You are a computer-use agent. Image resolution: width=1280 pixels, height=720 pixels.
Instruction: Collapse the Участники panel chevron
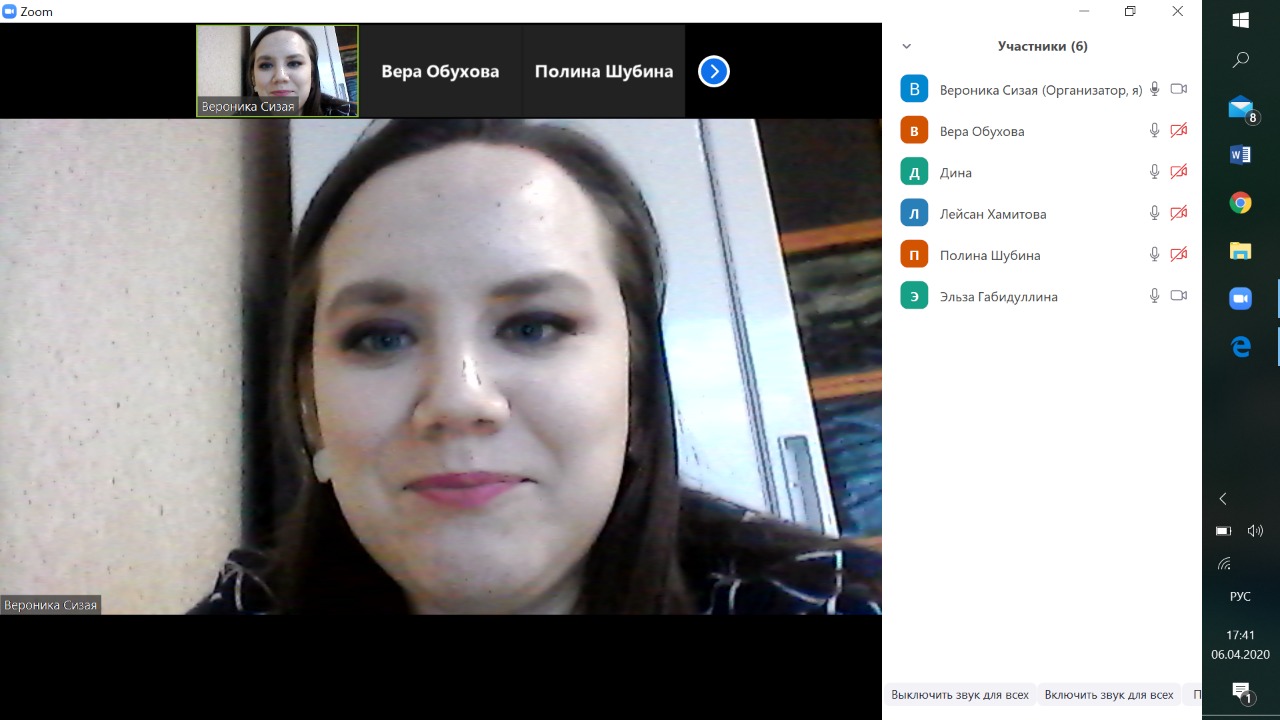[907, 46]
